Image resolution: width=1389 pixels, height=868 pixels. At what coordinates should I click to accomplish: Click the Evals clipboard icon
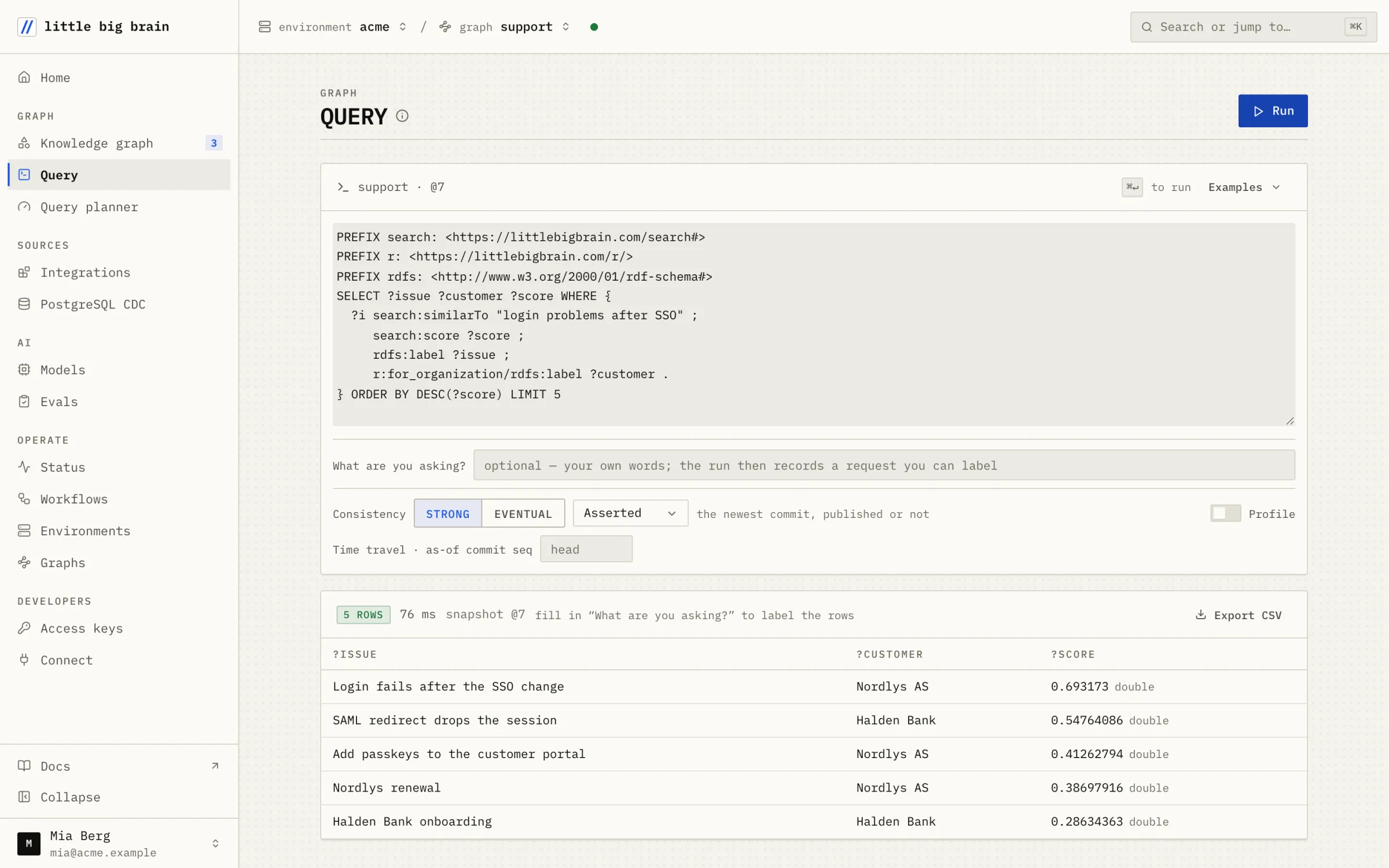(x=24, y=401)
